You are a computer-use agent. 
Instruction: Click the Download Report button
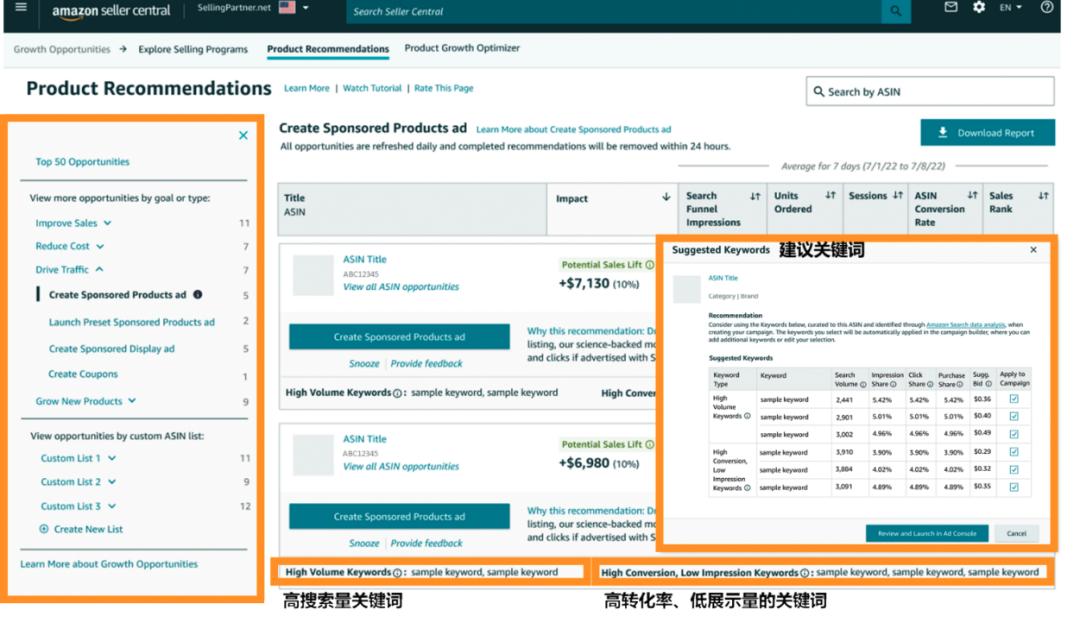(987, 132)
